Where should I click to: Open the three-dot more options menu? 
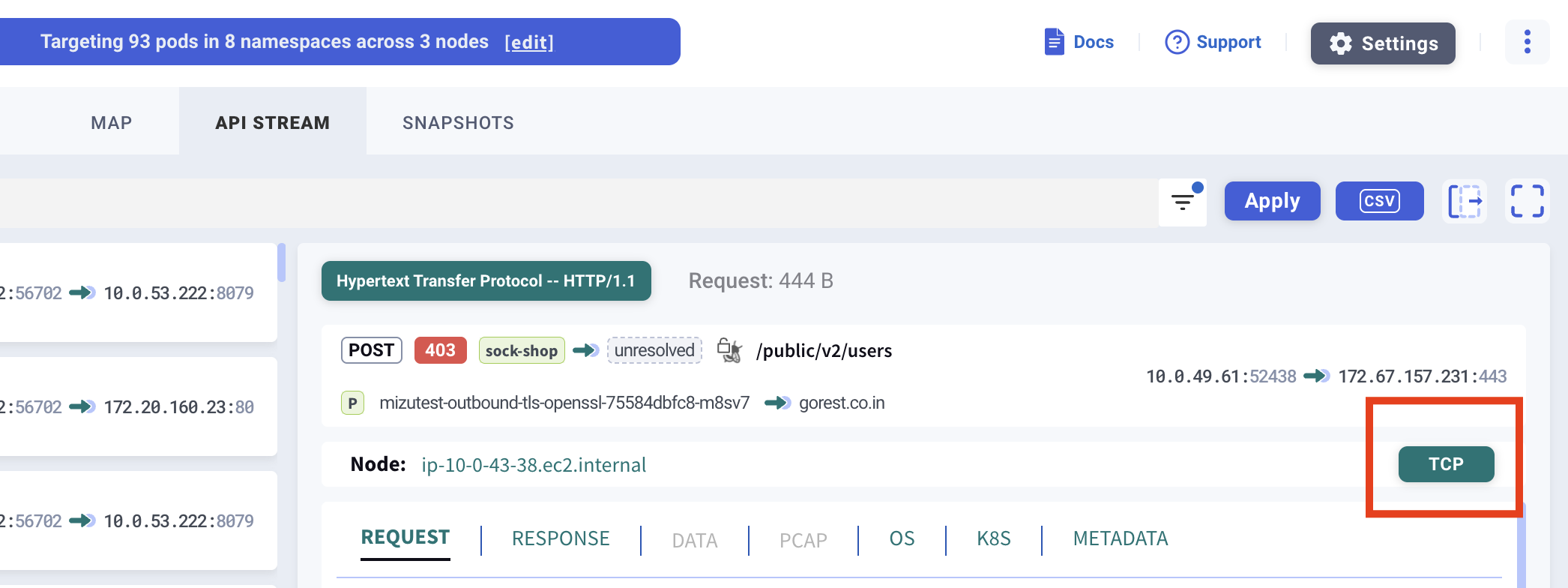coord(1527,42)
